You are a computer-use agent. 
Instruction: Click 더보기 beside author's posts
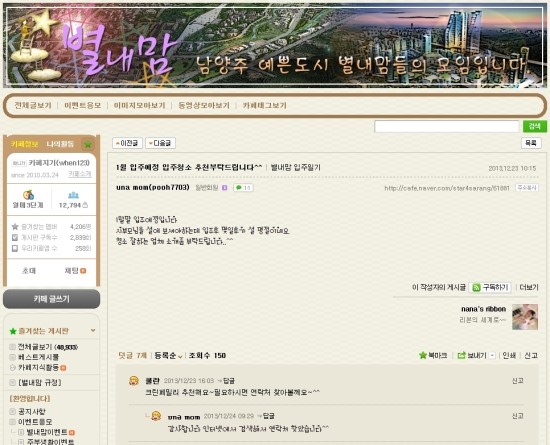click(x=529, y=288)
